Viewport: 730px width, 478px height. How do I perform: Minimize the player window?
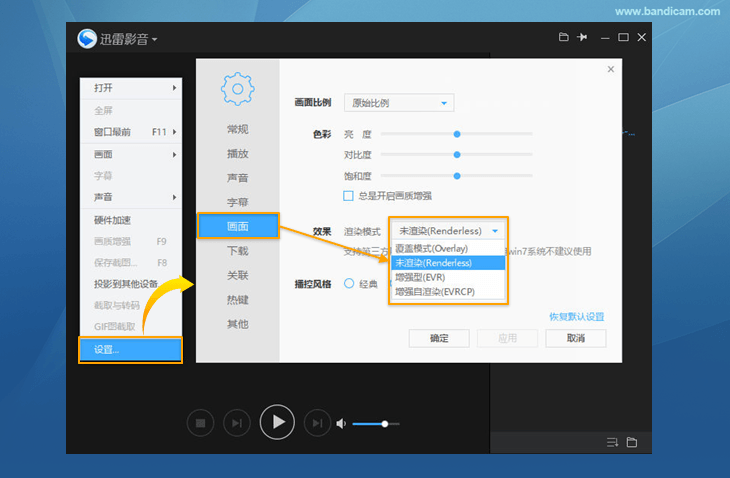tap(605, 38)
